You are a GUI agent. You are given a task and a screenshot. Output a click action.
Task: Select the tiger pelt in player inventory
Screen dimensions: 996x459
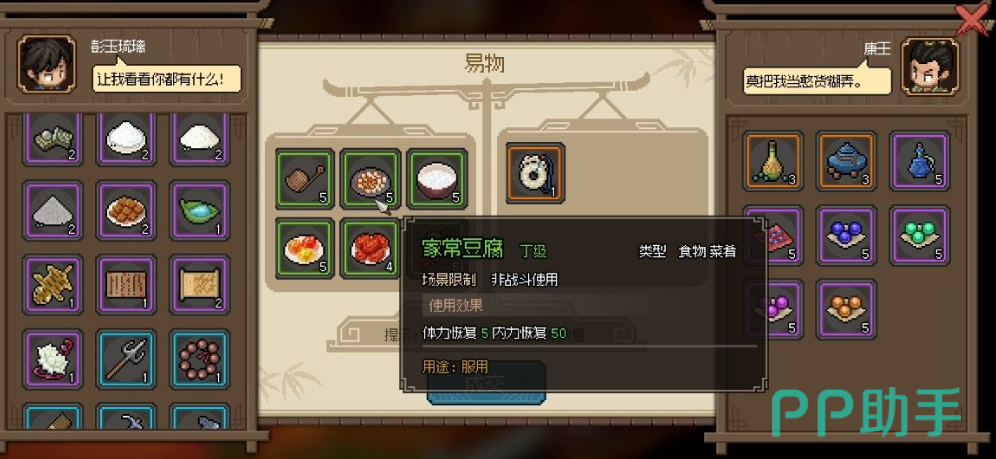pos(53,284)
